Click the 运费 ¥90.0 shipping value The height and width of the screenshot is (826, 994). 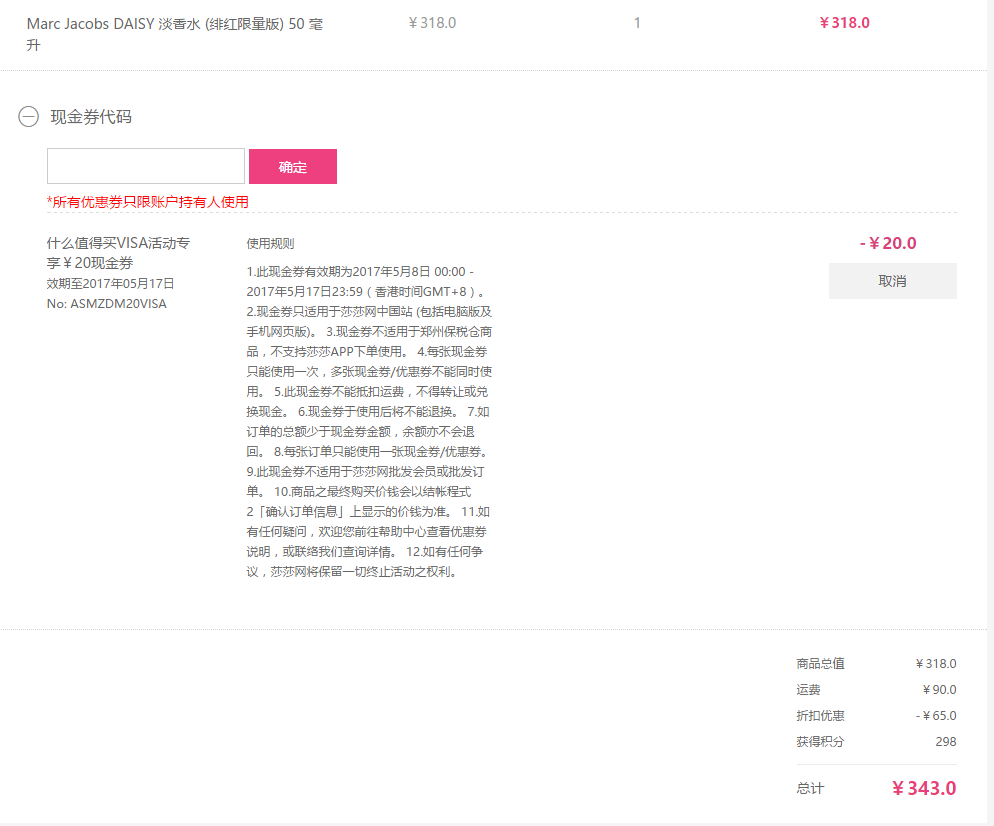click(x=939, y=690)
